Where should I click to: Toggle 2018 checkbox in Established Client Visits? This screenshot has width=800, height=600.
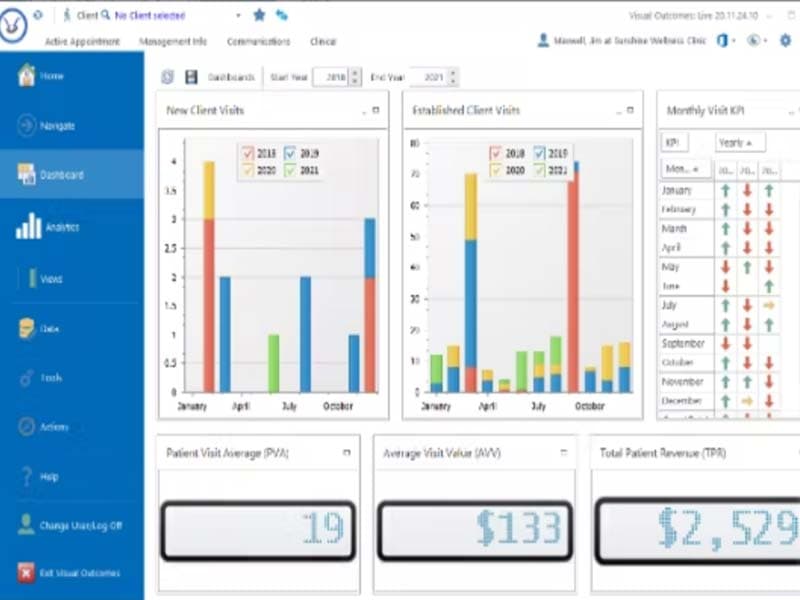(x=495, y=153)
